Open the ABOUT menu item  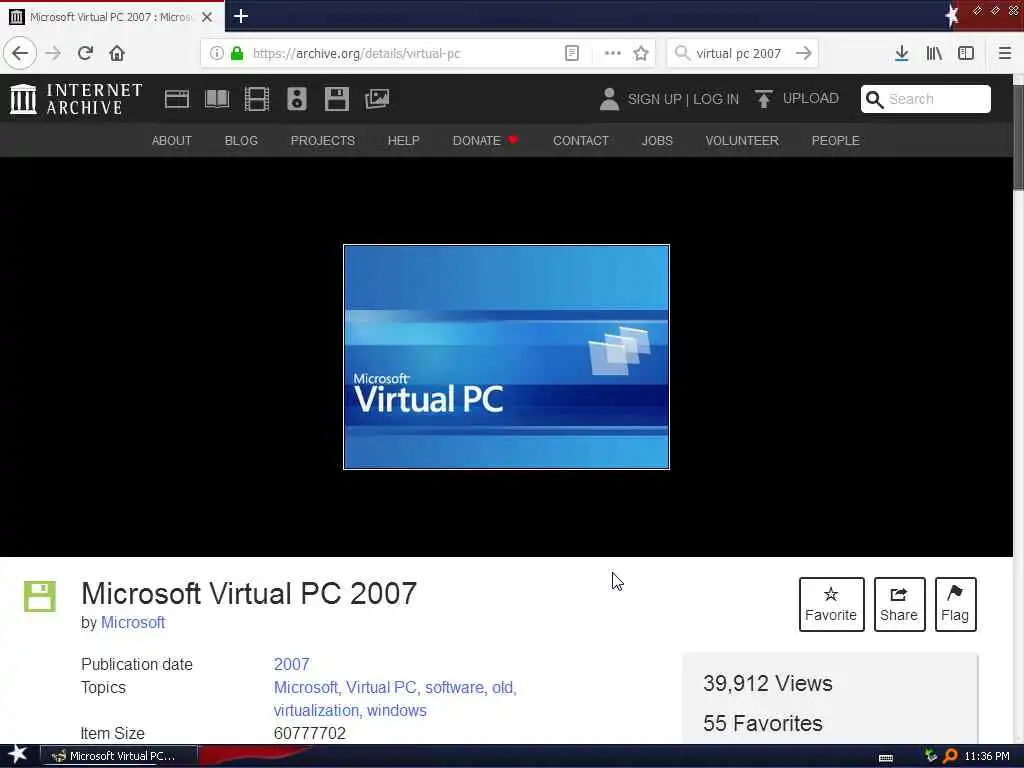172,140
